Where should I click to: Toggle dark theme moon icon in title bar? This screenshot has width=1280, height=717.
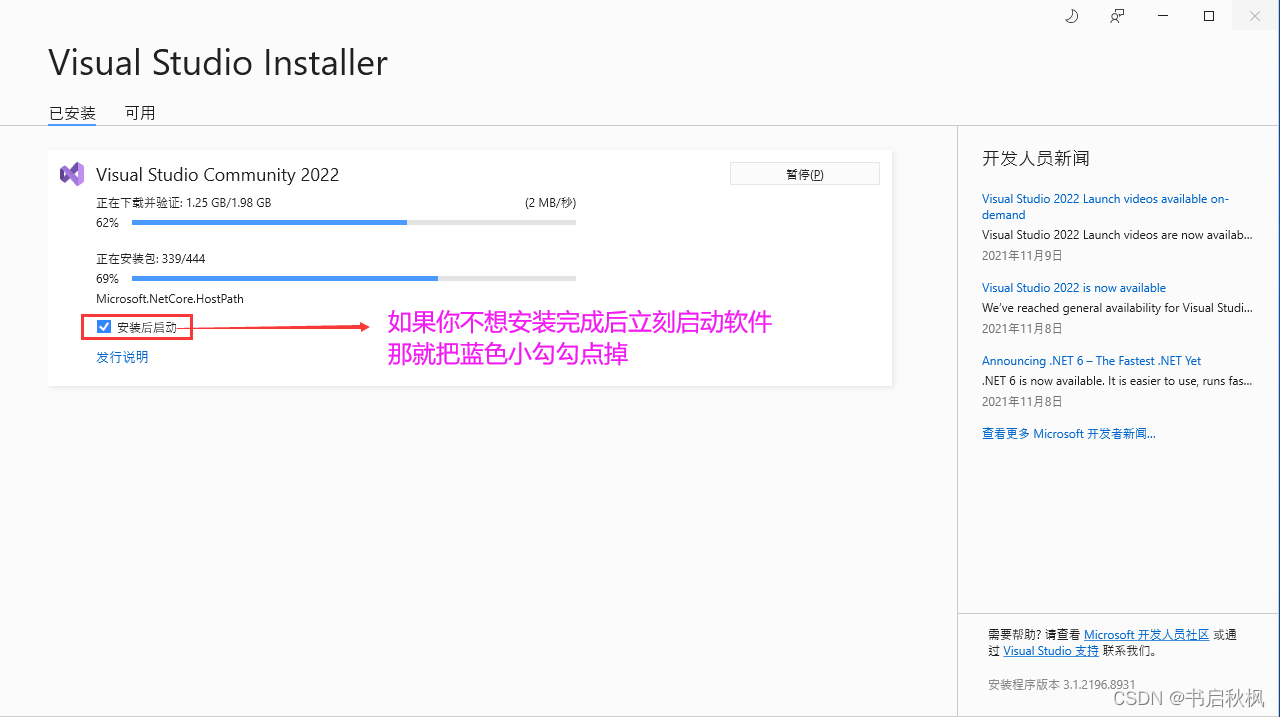[1071, 16]
